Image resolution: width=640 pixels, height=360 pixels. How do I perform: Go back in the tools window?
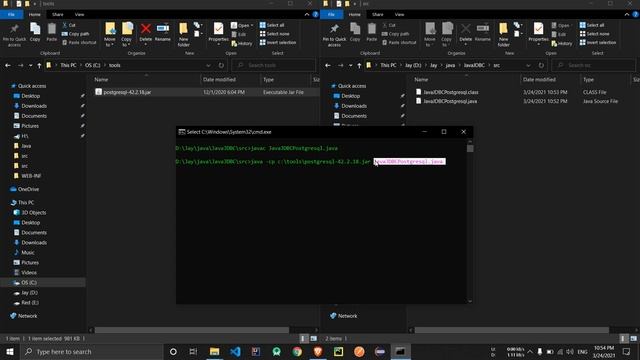[x=8, y=65]
